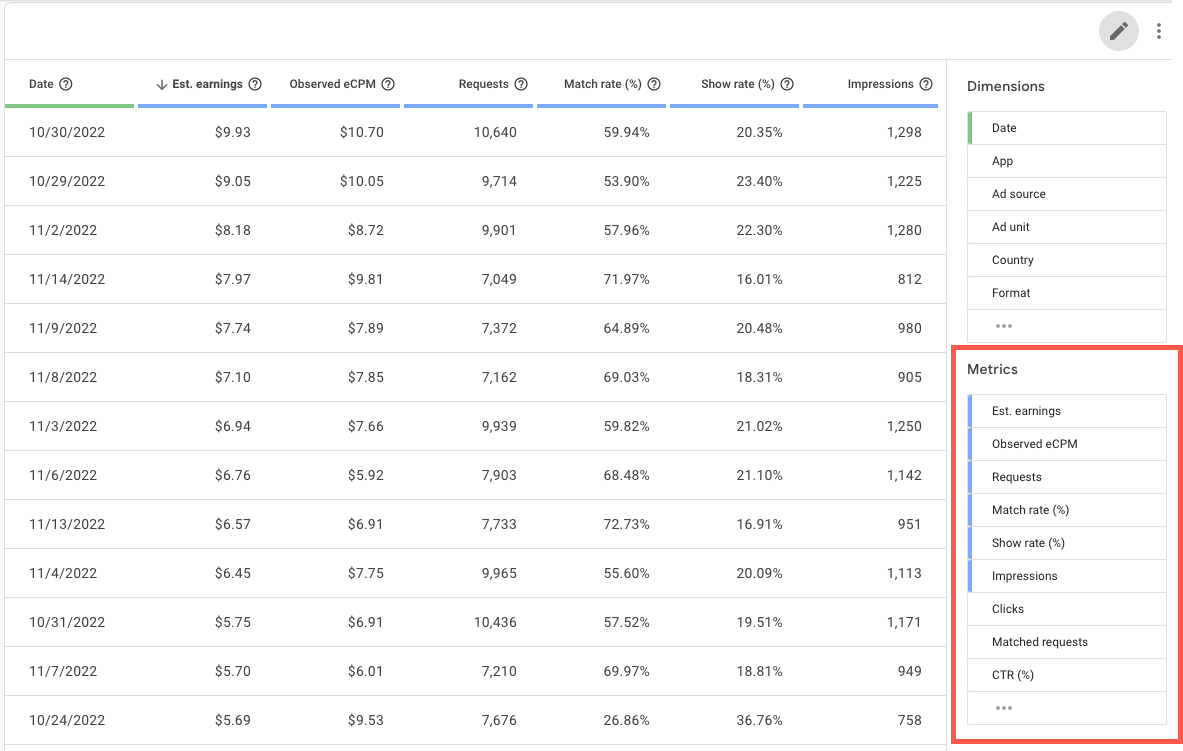Click the help icon beside Show rate (%)
The width and height of the screenshot is (1183, 751).
point(788,84)
